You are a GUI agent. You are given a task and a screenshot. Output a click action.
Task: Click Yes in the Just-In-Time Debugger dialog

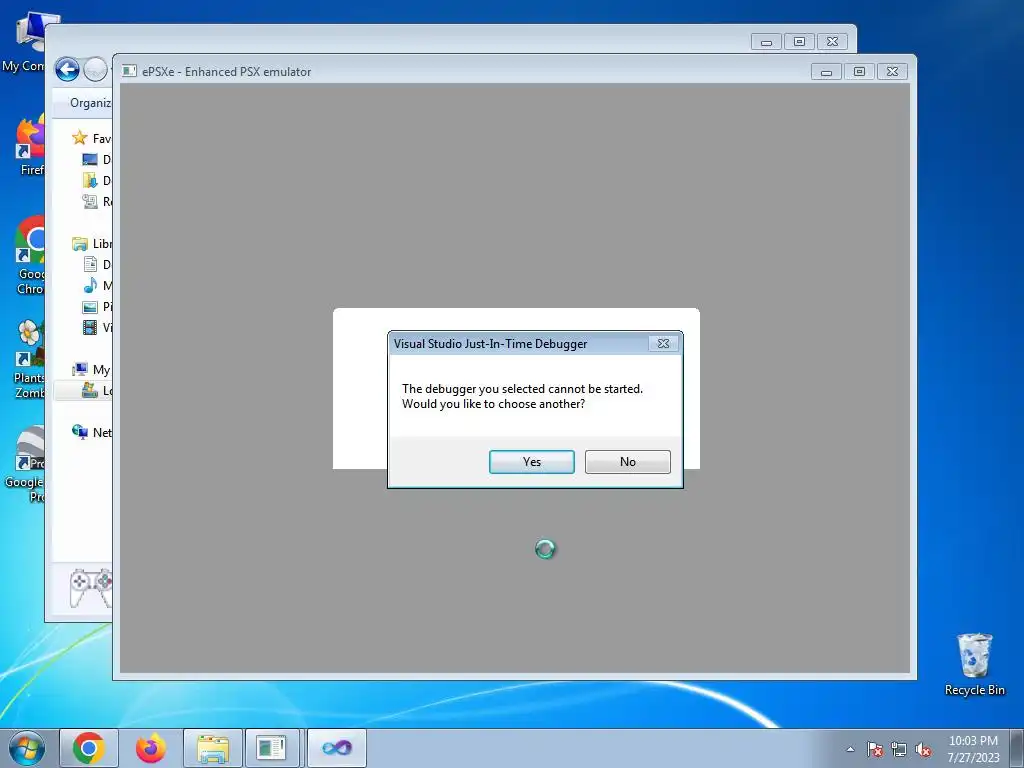click(x=532, y=462)
